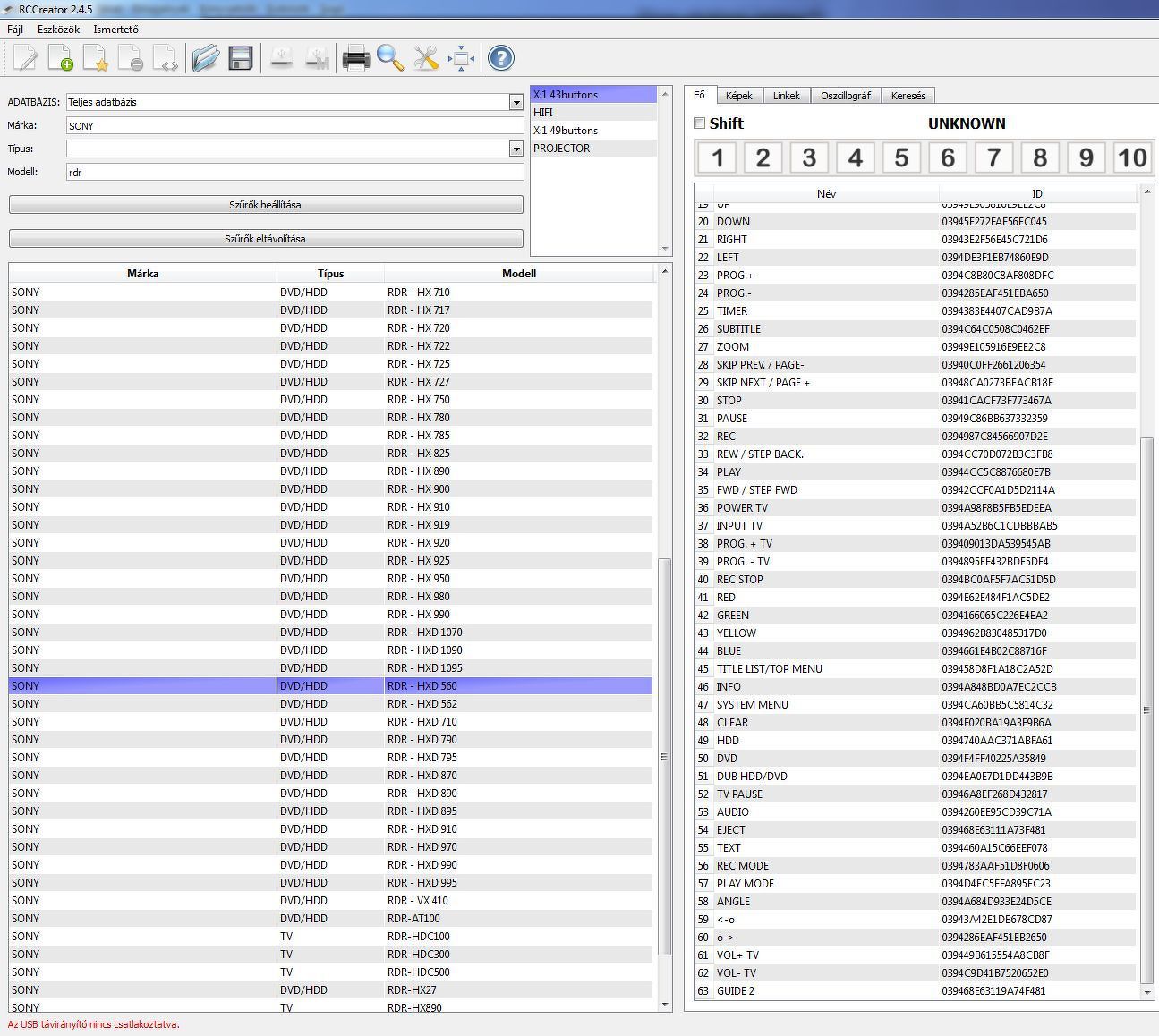Click the remove document minus icon
Screen dimensions: 1159x1036
point(130,59)
